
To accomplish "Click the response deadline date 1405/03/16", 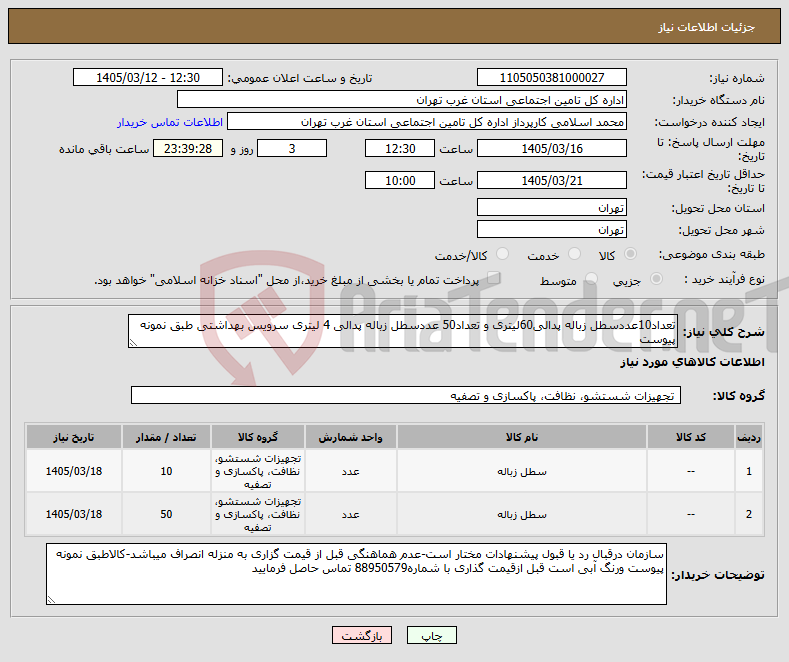I will (551, 148).
